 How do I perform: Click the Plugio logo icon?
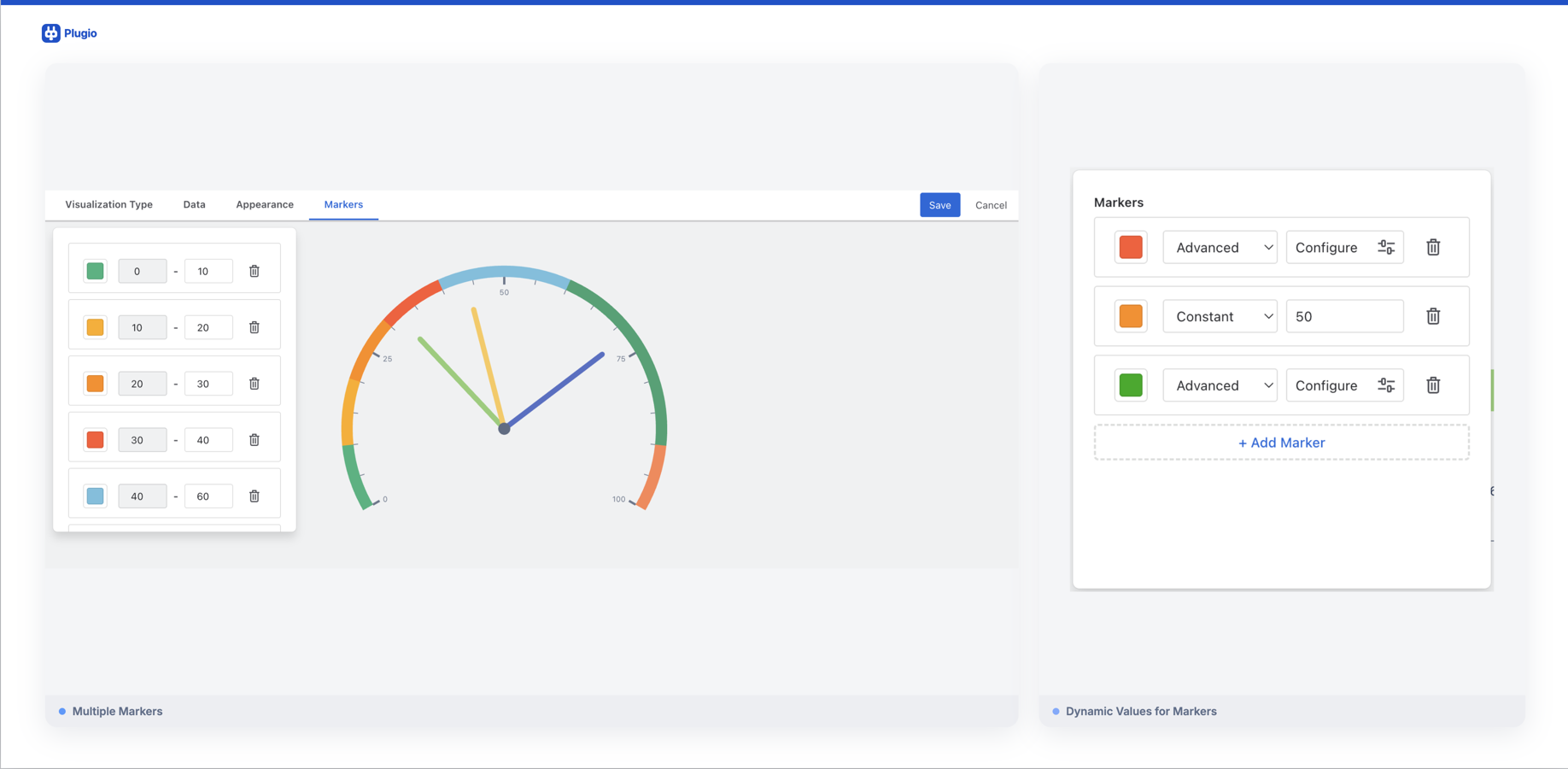click(x=51, y=33)
